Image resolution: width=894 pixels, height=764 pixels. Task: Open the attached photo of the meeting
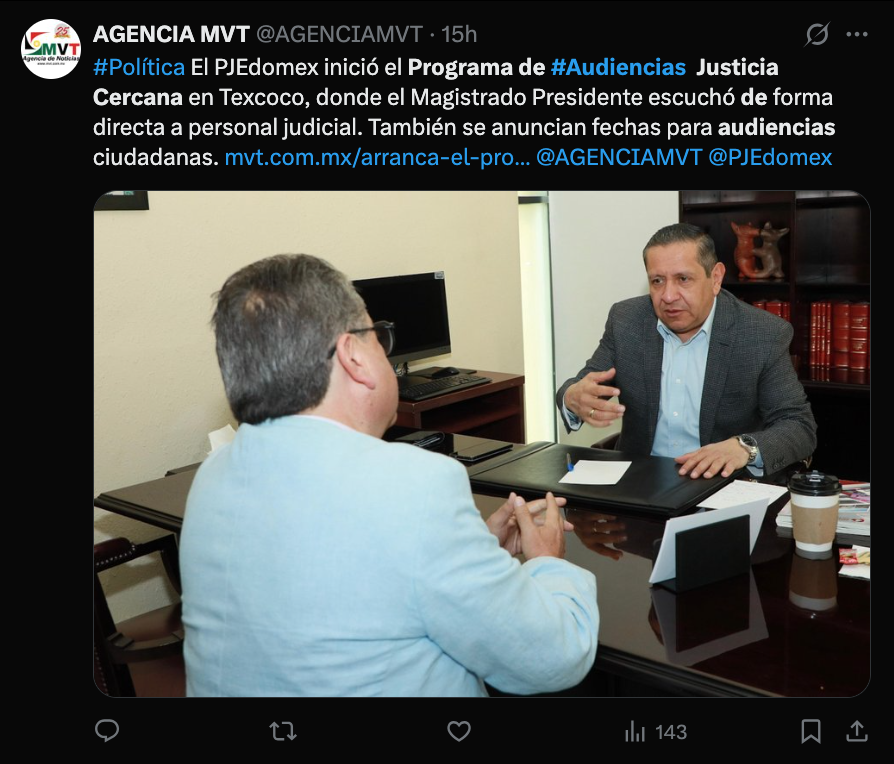(x=482, y=444)
